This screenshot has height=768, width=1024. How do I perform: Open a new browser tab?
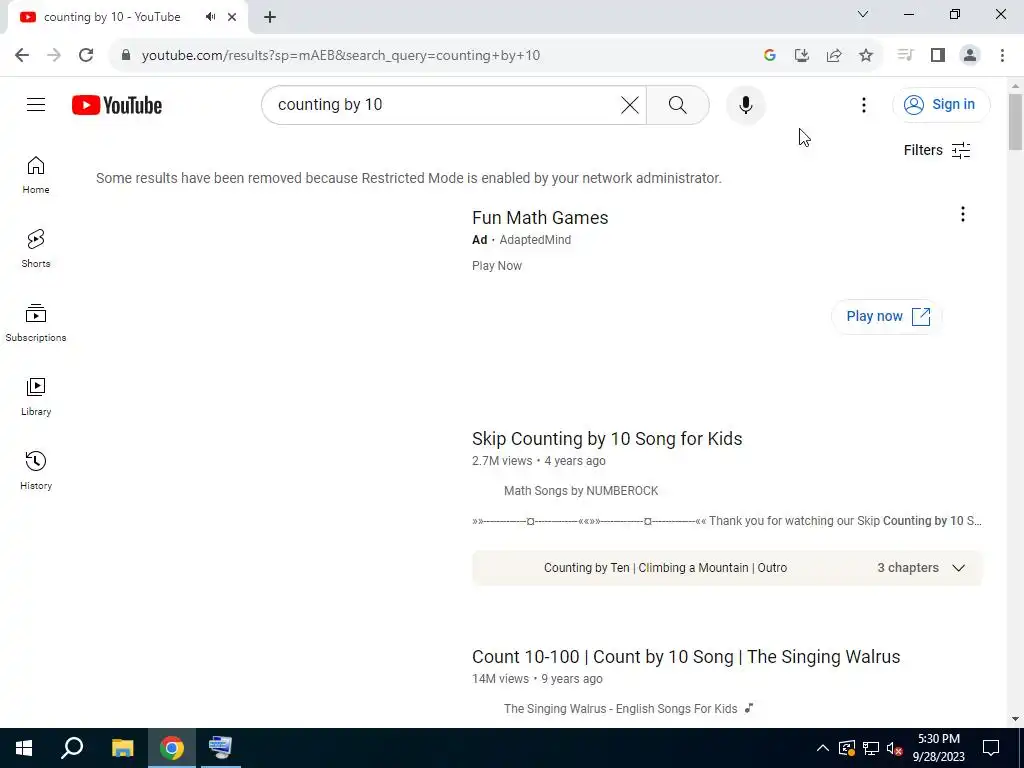(x=270, y=17)
